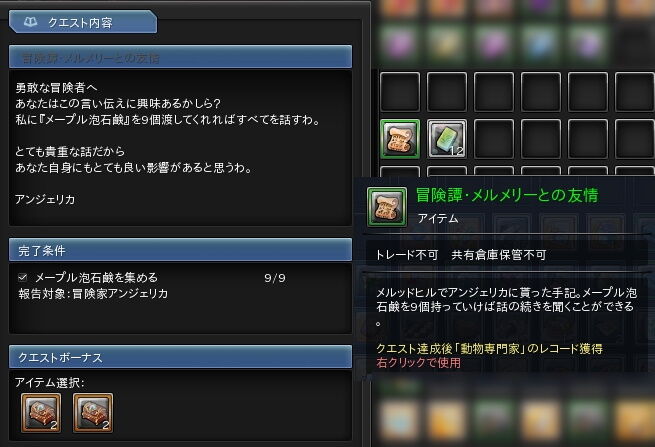Click the 右クリックで使用 red text
The image size is (655, 447).
[418, 362]
